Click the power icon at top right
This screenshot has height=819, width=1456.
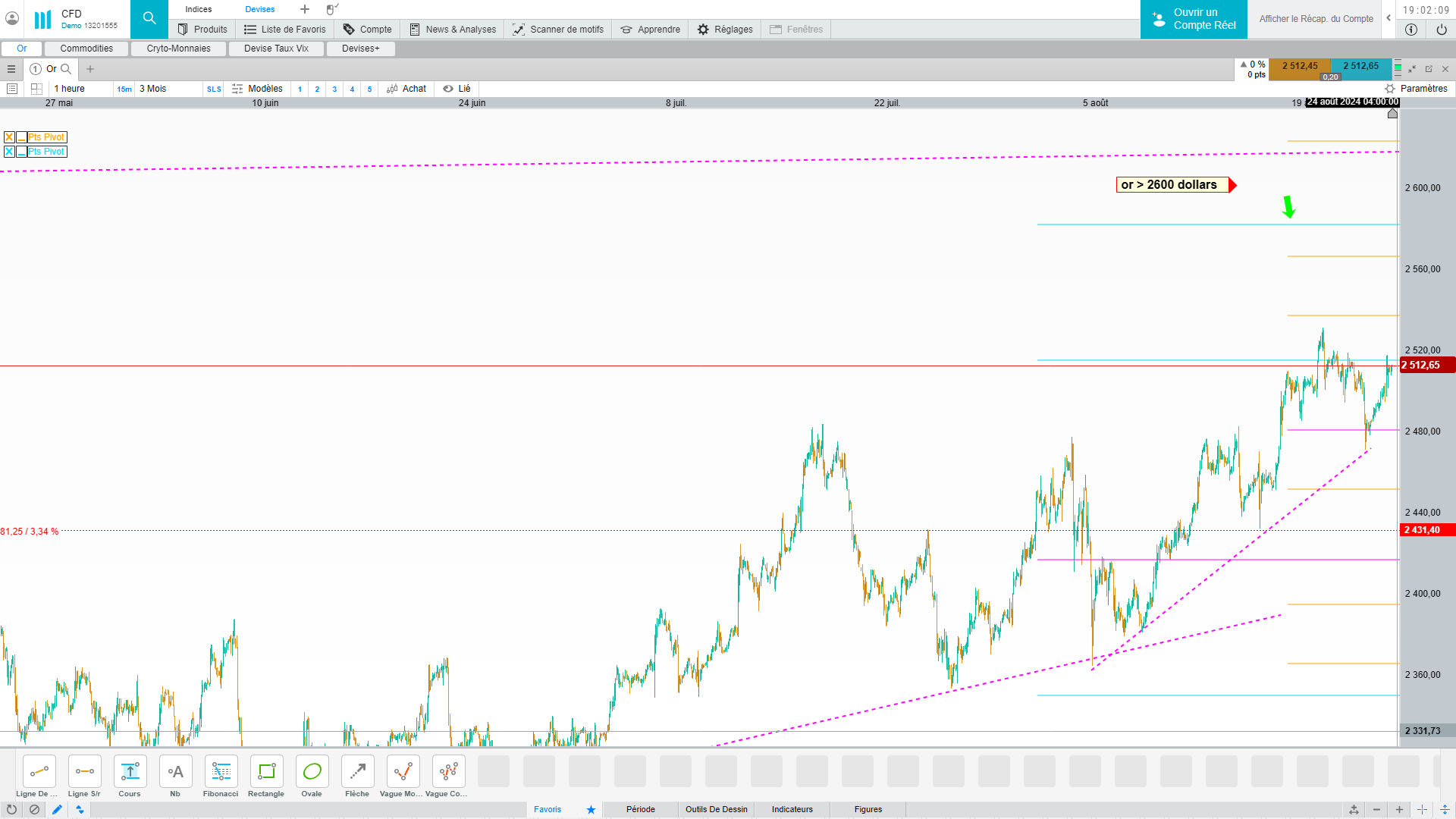tap(1441, 30)
